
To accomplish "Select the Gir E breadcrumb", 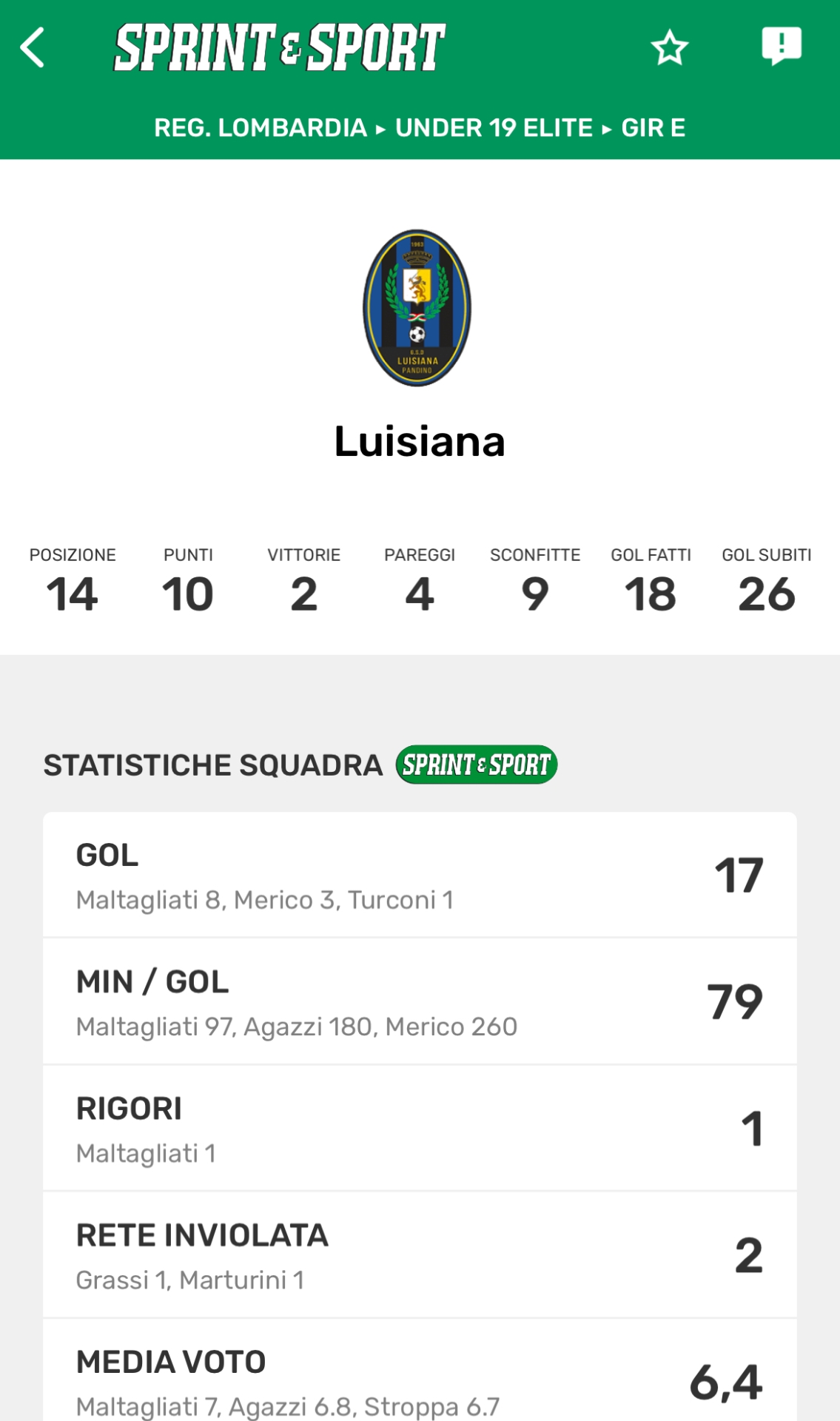I will 653,128.
